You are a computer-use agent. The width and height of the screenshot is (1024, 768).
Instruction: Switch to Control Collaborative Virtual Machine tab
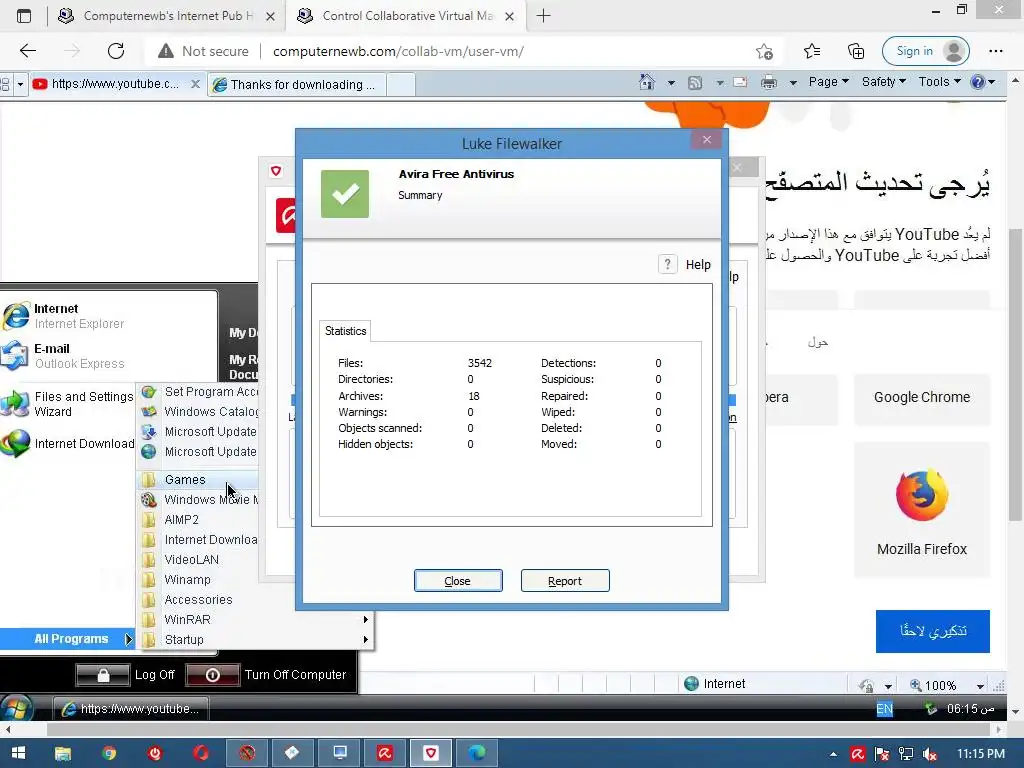click(405, 16)
